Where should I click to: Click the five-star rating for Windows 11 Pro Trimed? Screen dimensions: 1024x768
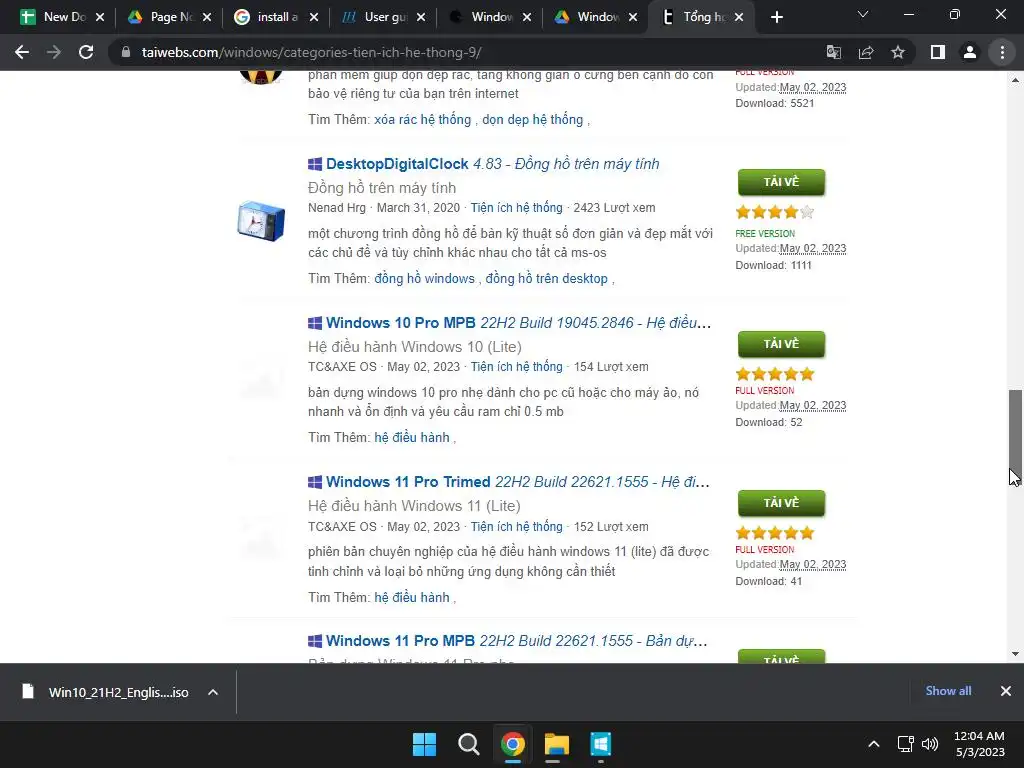coord(775,533)
